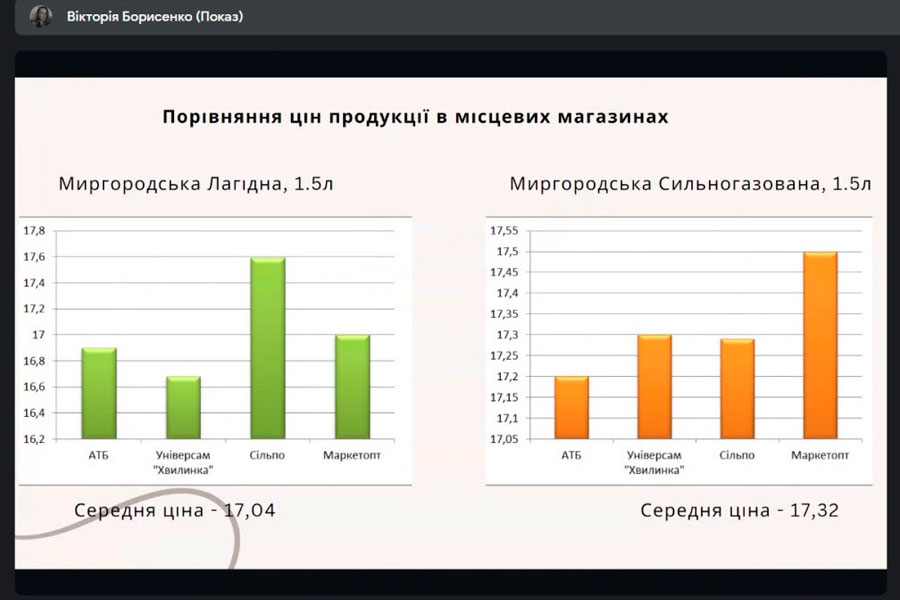Click Маркетопт label under green chart
The image size is (900, 600).
click(x=352, y=455)
